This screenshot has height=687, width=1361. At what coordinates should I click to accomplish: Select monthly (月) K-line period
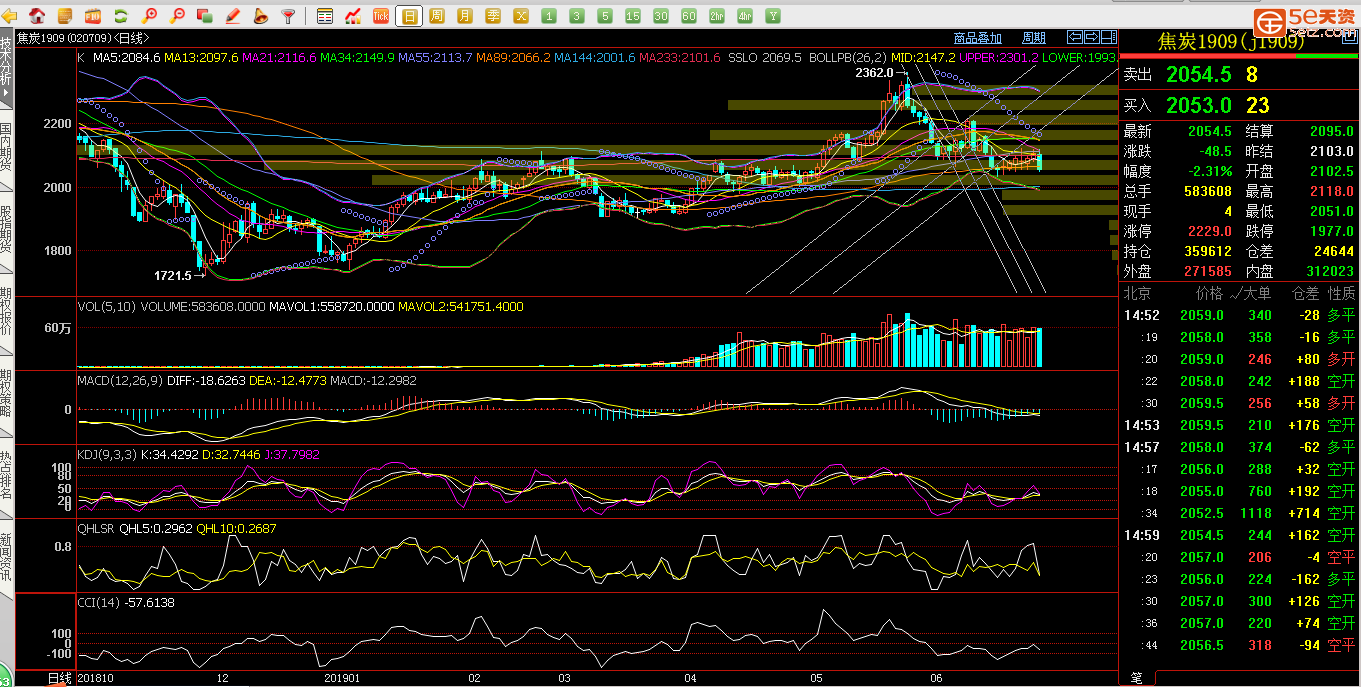point(465,15)
